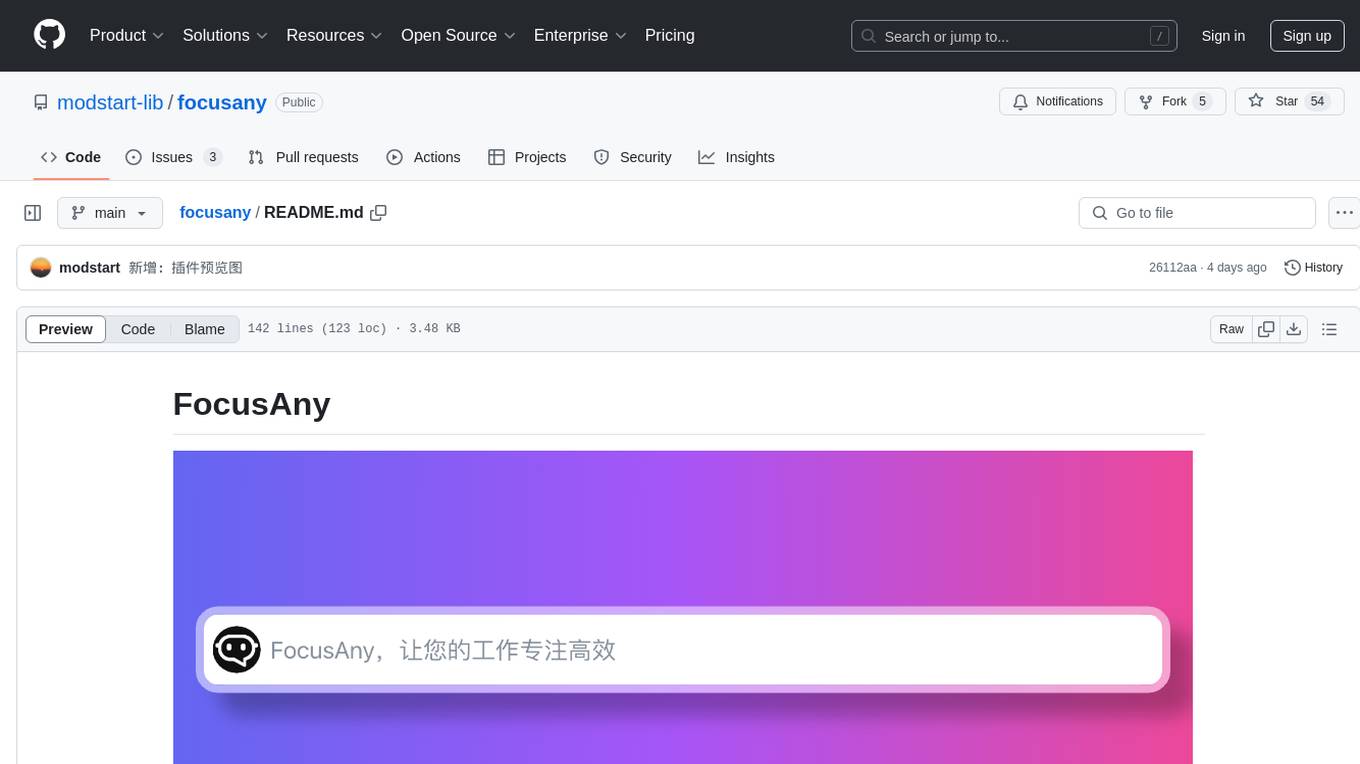This screenshot has width=1360, height=764.
Task: Copy raw file contents
Action: pos(1266,329)
